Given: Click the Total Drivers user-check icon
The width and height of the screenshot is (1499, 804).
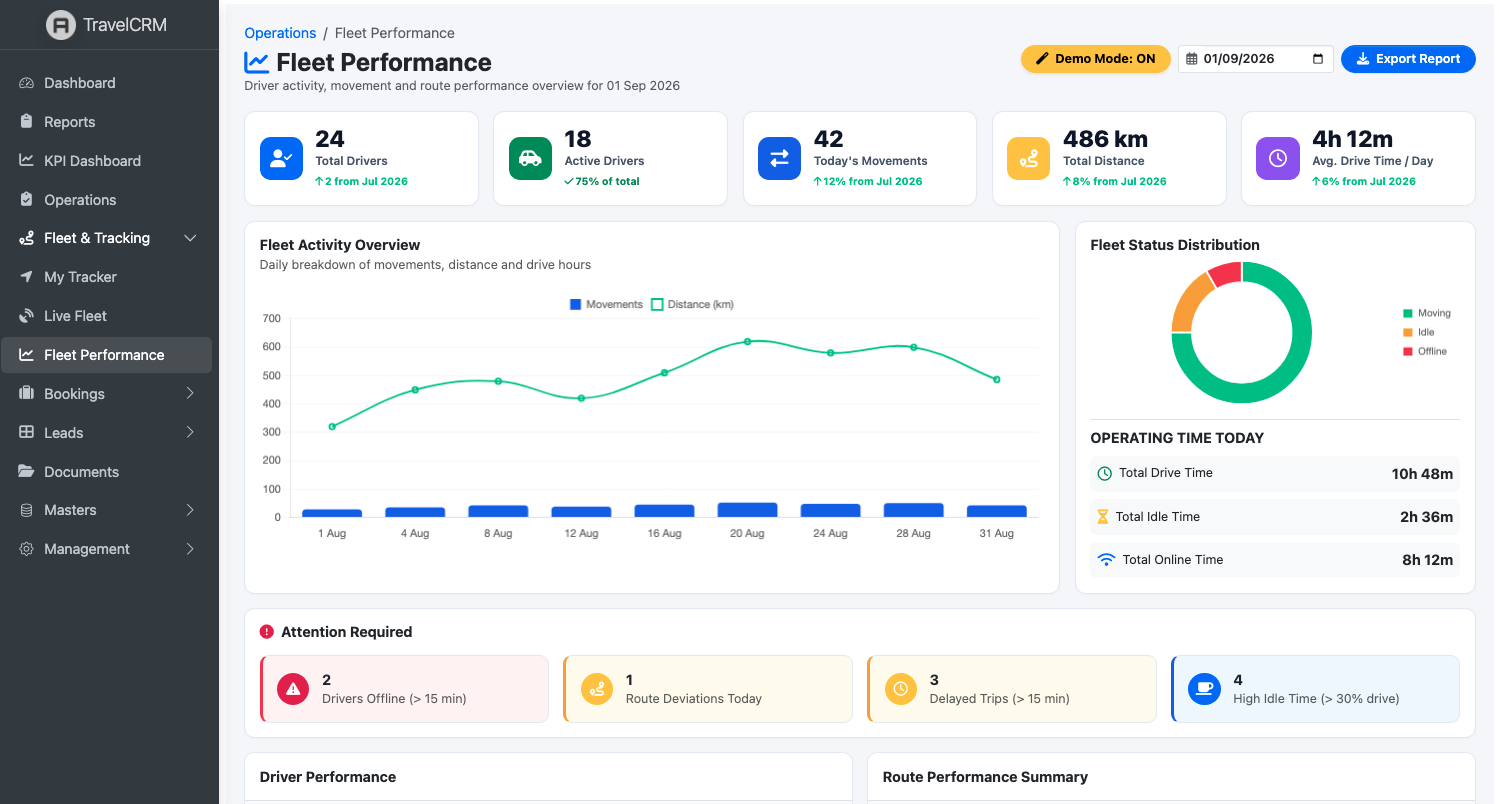Looking at the screenshot, I should pos(281,158).
